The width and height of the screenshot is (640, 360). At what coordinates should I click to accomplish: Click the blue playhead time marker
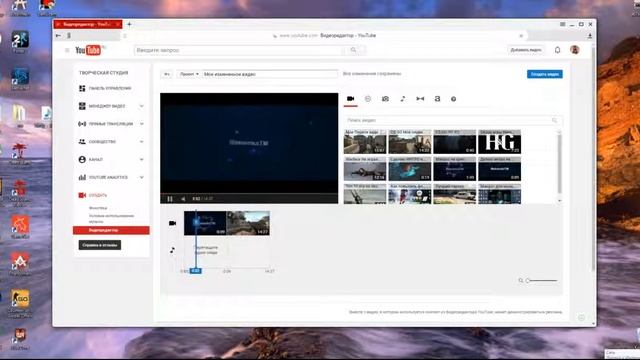[196, 271]
